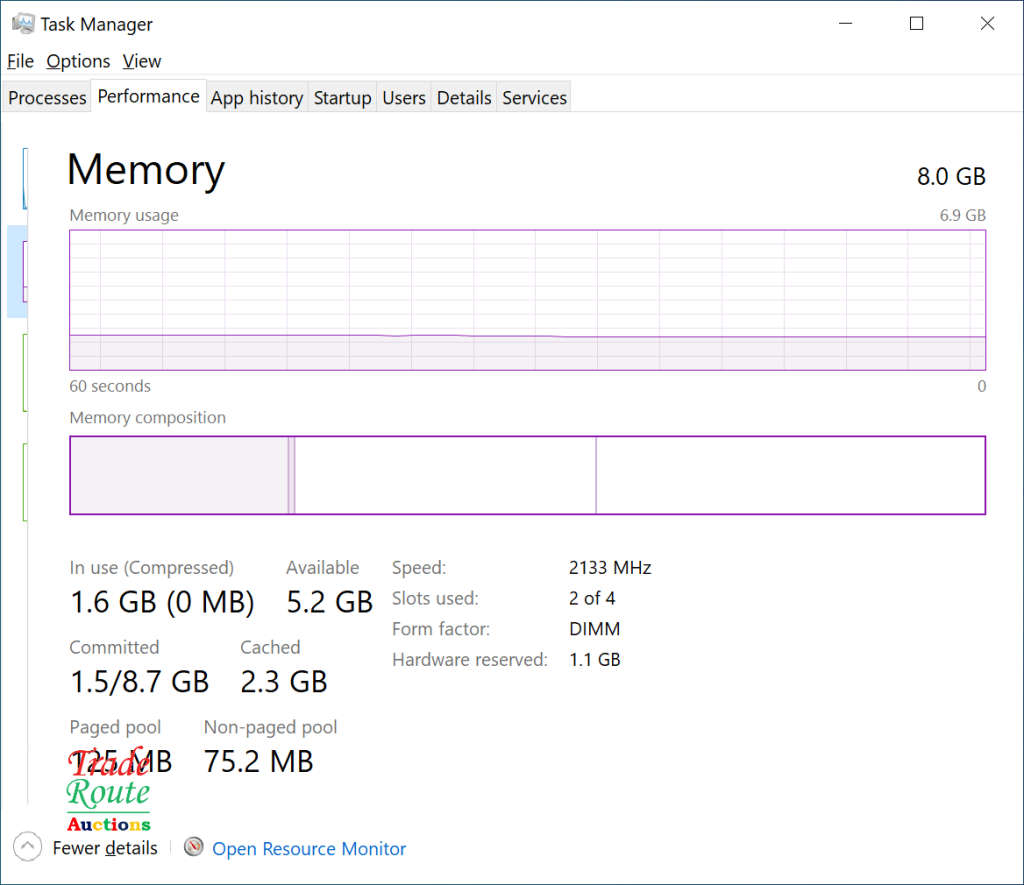Switch to the Startup tab
The height and width of the screenshot is (885, 1024).
(342, 98)
